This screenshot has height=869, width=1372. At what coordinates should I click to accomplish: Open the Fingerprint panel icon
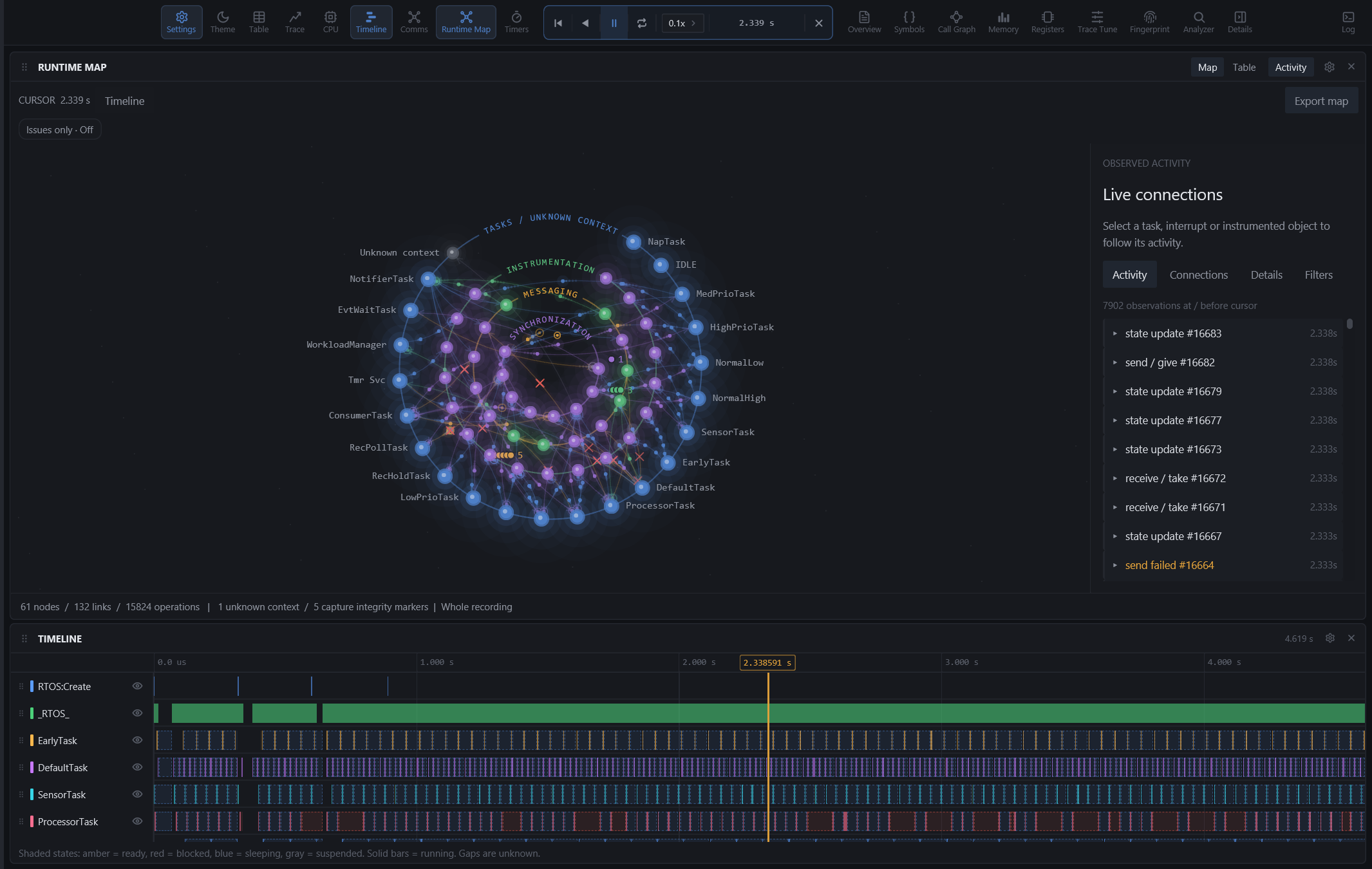[1149, 23]
